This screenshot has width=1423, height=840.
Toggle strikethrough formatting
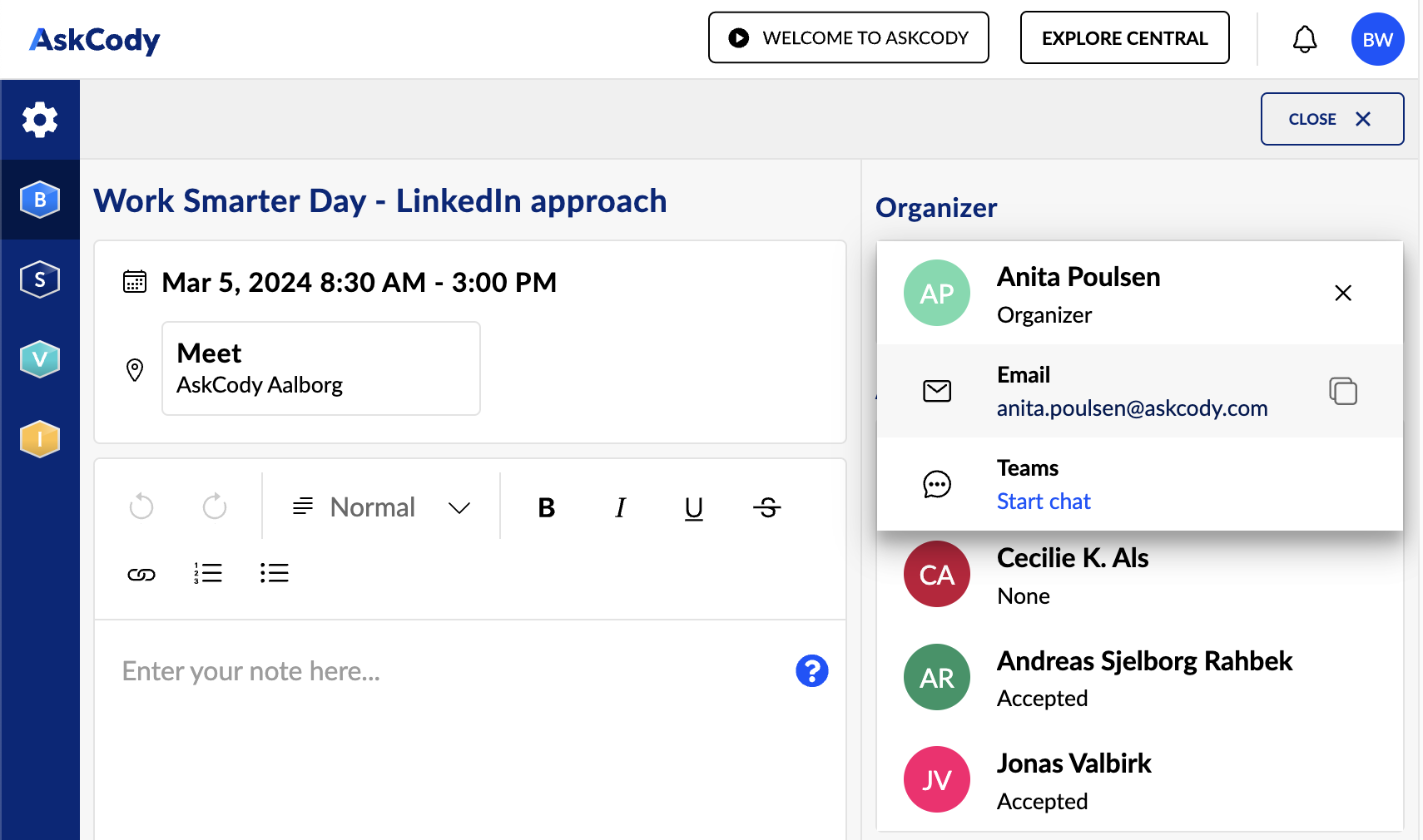pyautogui.click(x=767, y=507)
